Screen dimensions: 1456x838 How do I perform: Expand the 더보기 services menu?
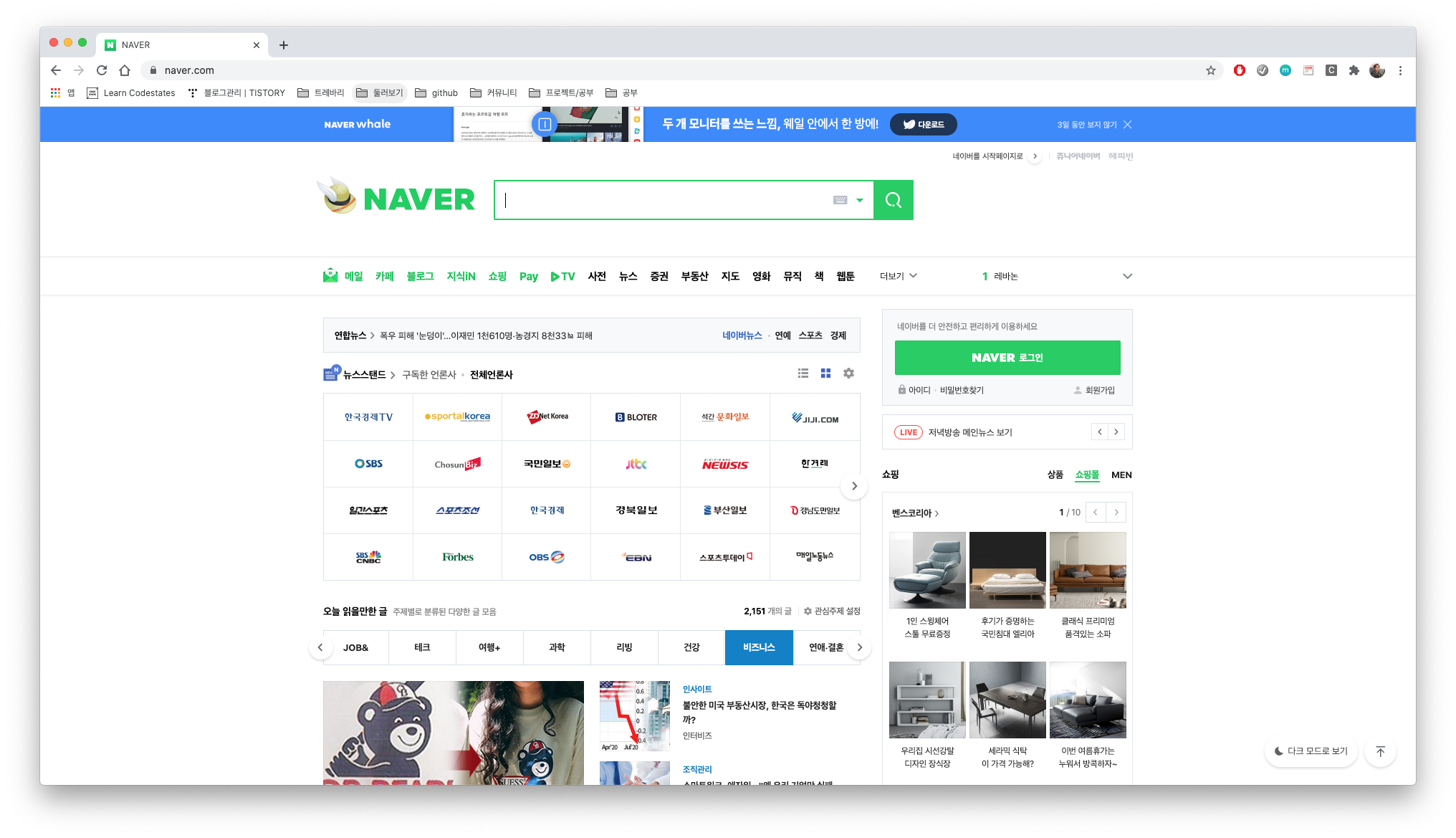coord(898,276)
